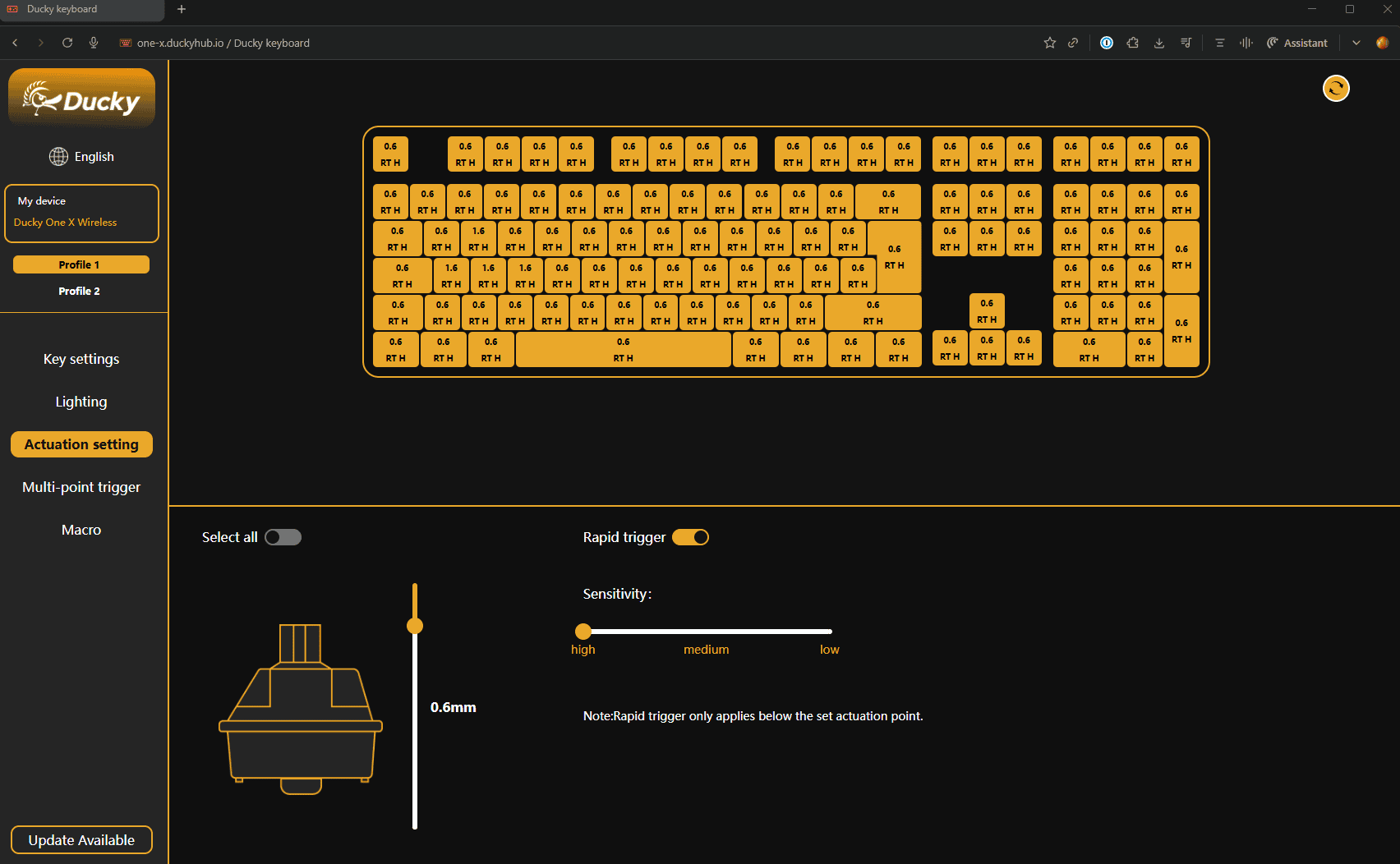Open browser extensions puzzle icon
This screenshot has height=864, width=1400.
tap(1133, 43)
